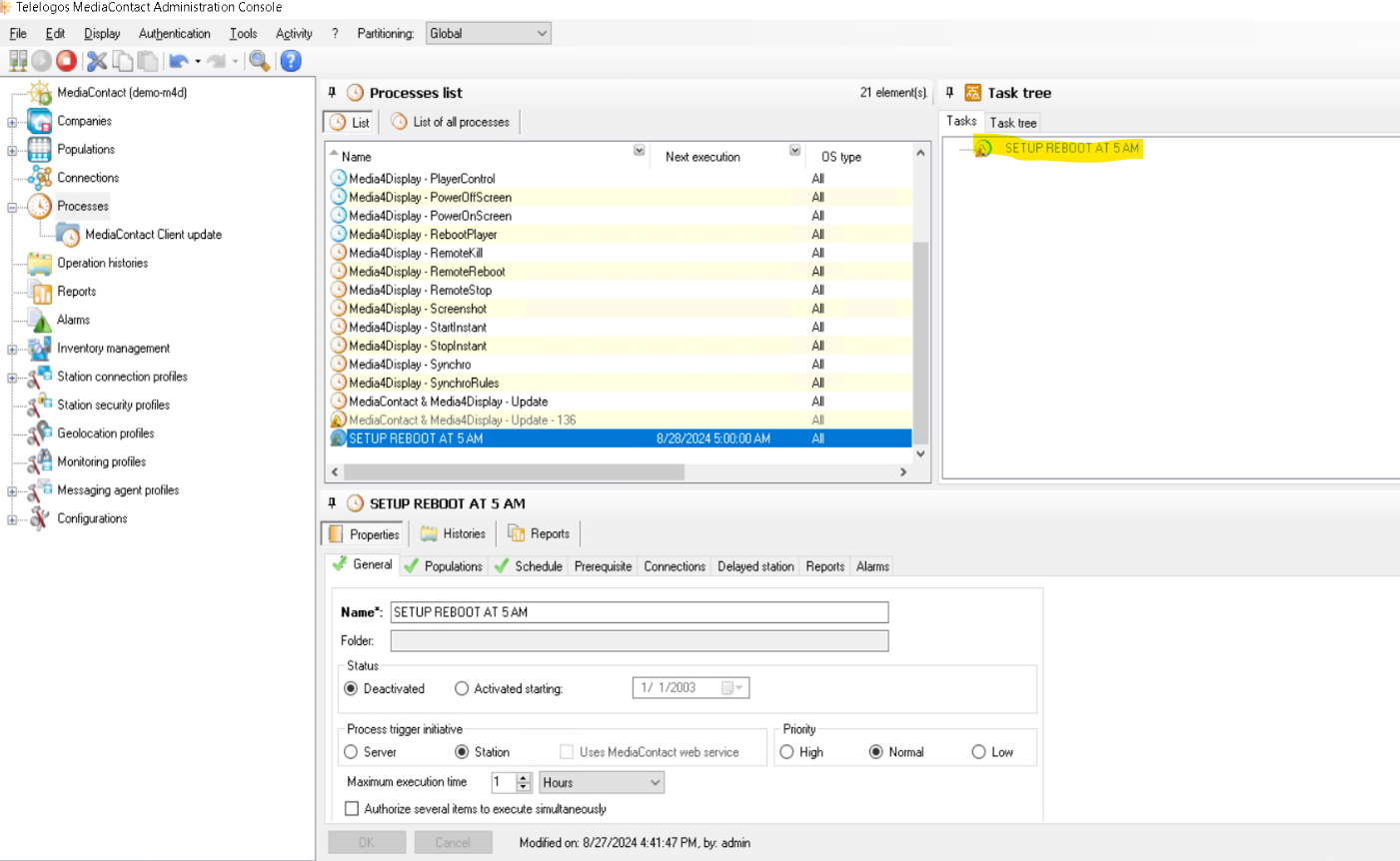Click the orange Task tree panel icon
Screen dimensions: 1400x861
973,93
